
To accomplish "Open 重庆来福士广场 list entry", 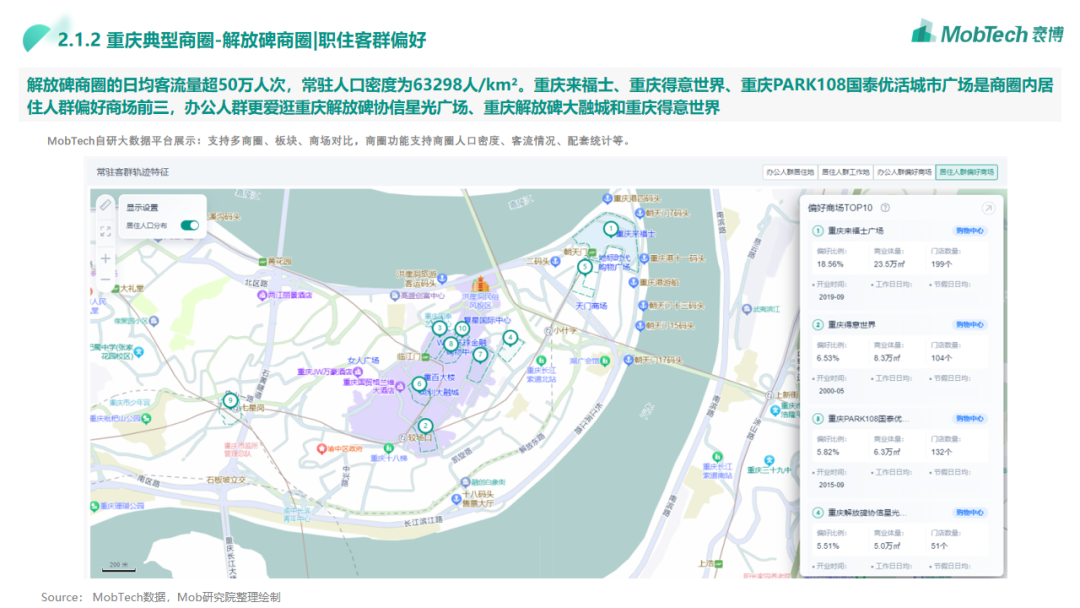I will click(x=855, y=231).
